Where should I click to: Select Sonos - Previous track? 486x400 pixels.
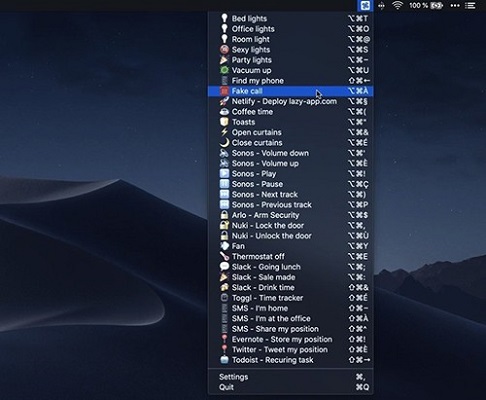(x=290, y=204)
